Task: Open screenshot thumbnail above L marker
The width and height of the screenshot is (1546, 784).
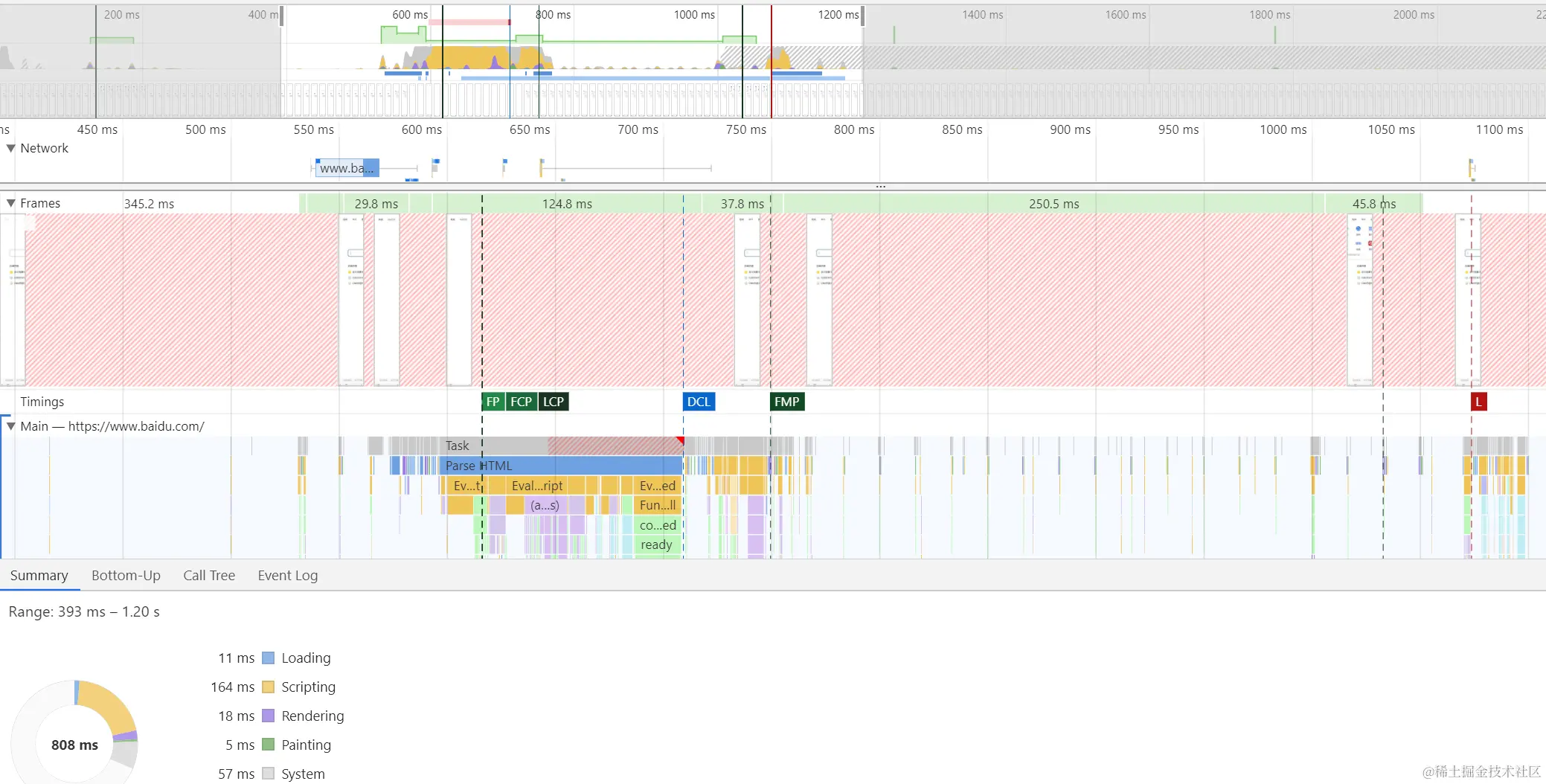Action: point(1468,300)
